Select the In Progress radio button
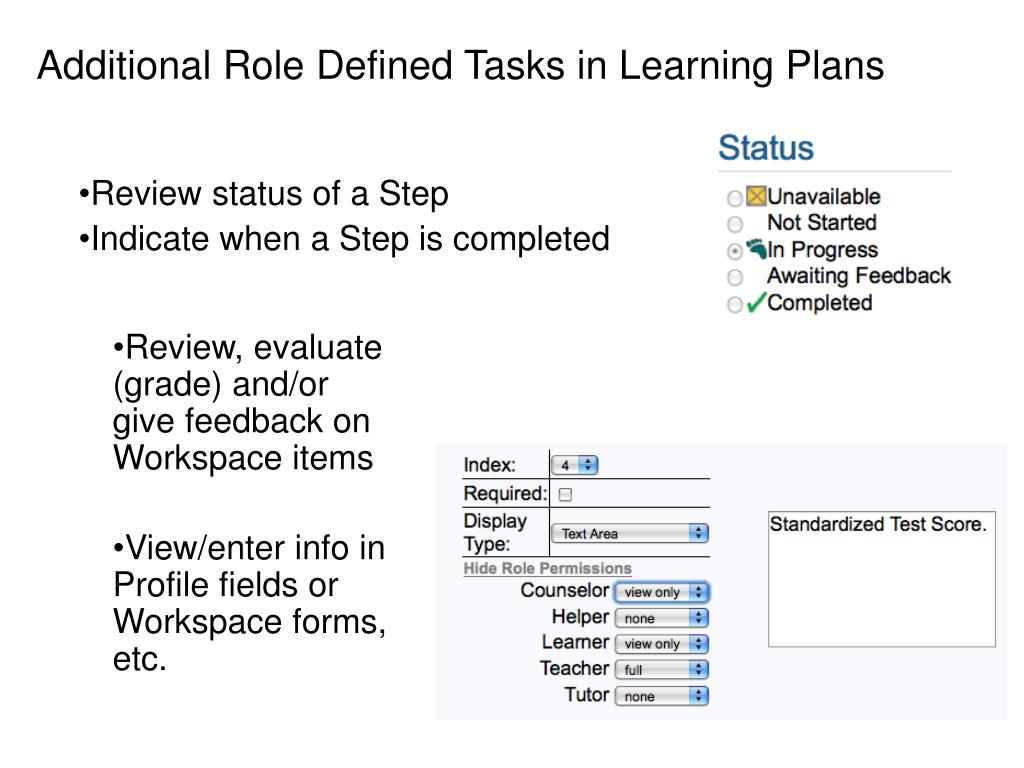The height and width of the screenshot is (768, 1024). tap(735, 251)
